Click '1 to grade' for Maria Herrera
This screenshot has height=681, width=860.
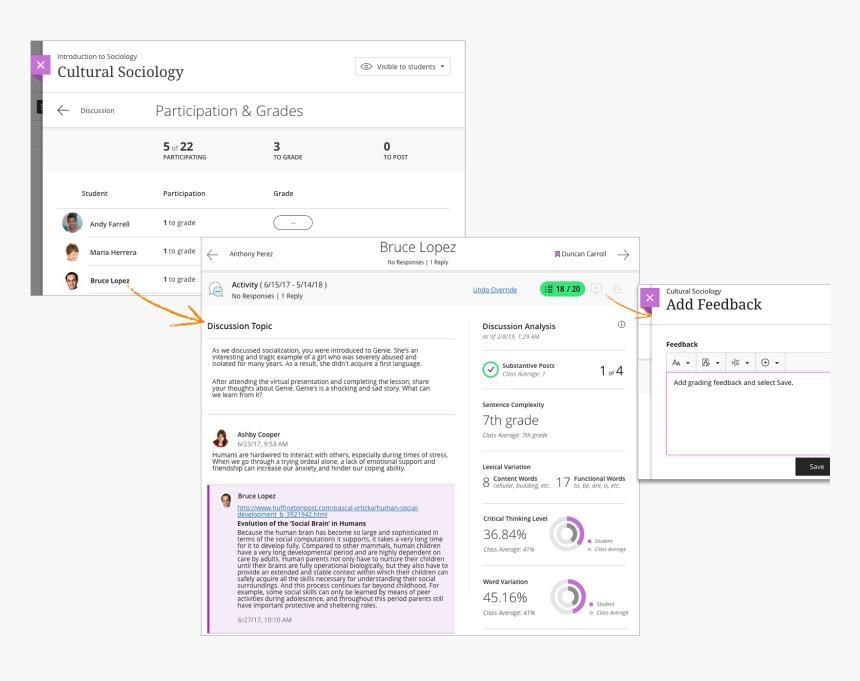point(179,251)
